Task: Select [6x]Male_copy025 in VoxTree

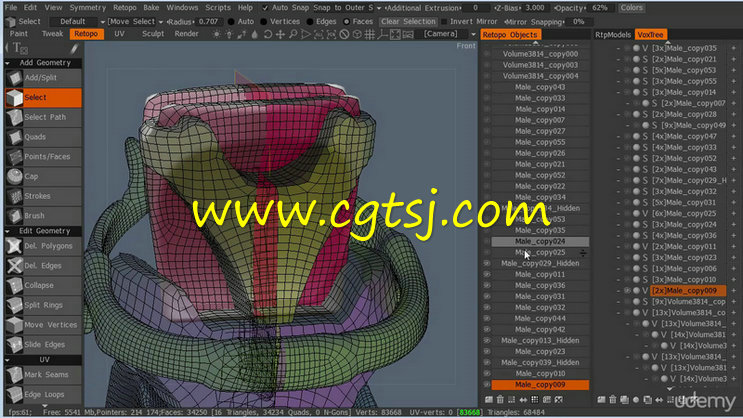Action: click(x=684, y=214)
